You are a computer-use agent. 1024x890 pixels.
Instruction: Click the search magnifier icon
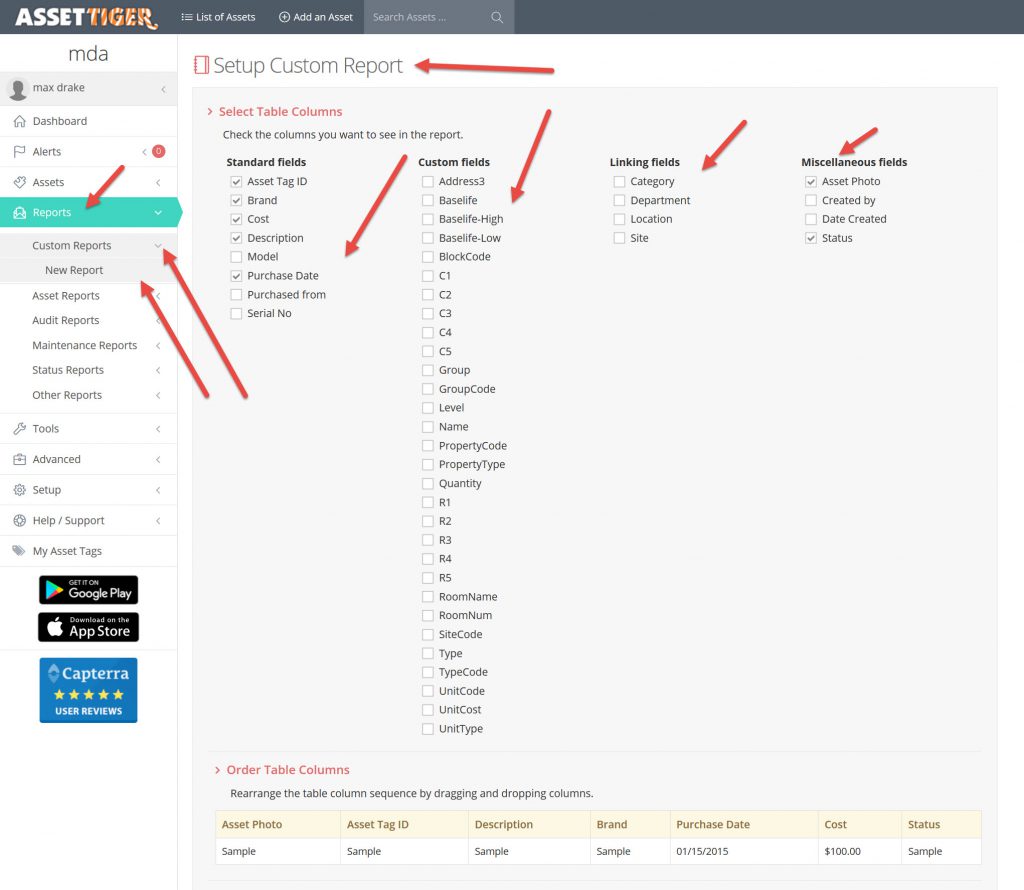tap(497, 17)
